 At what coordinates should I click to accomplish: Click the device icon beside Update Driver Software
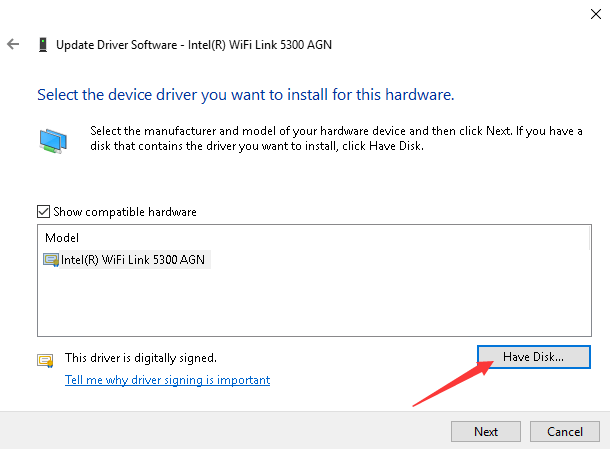click(x=43, y=45)
